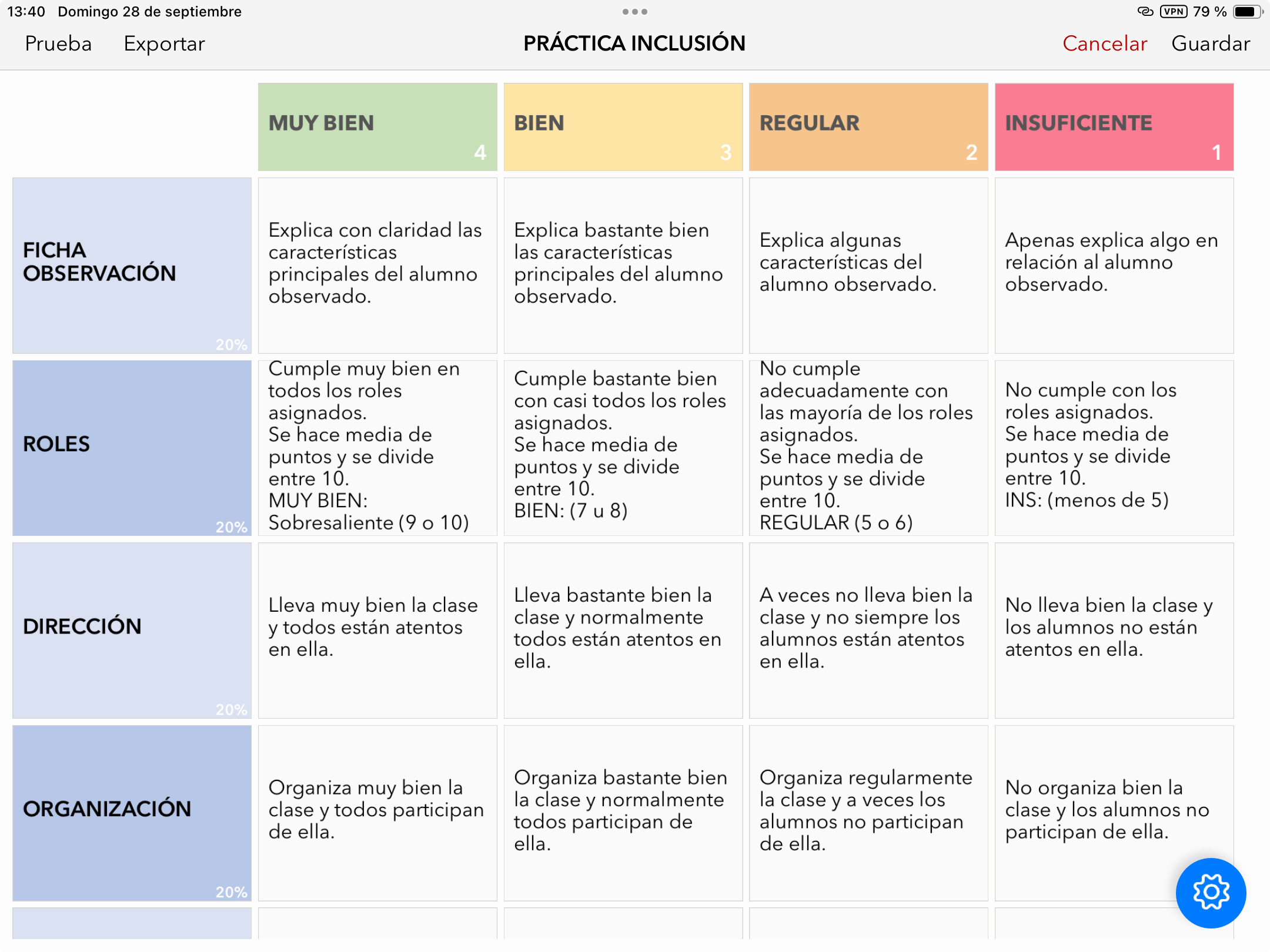Select the red INSUFICIENTE column header

[x=1114, y=127]
